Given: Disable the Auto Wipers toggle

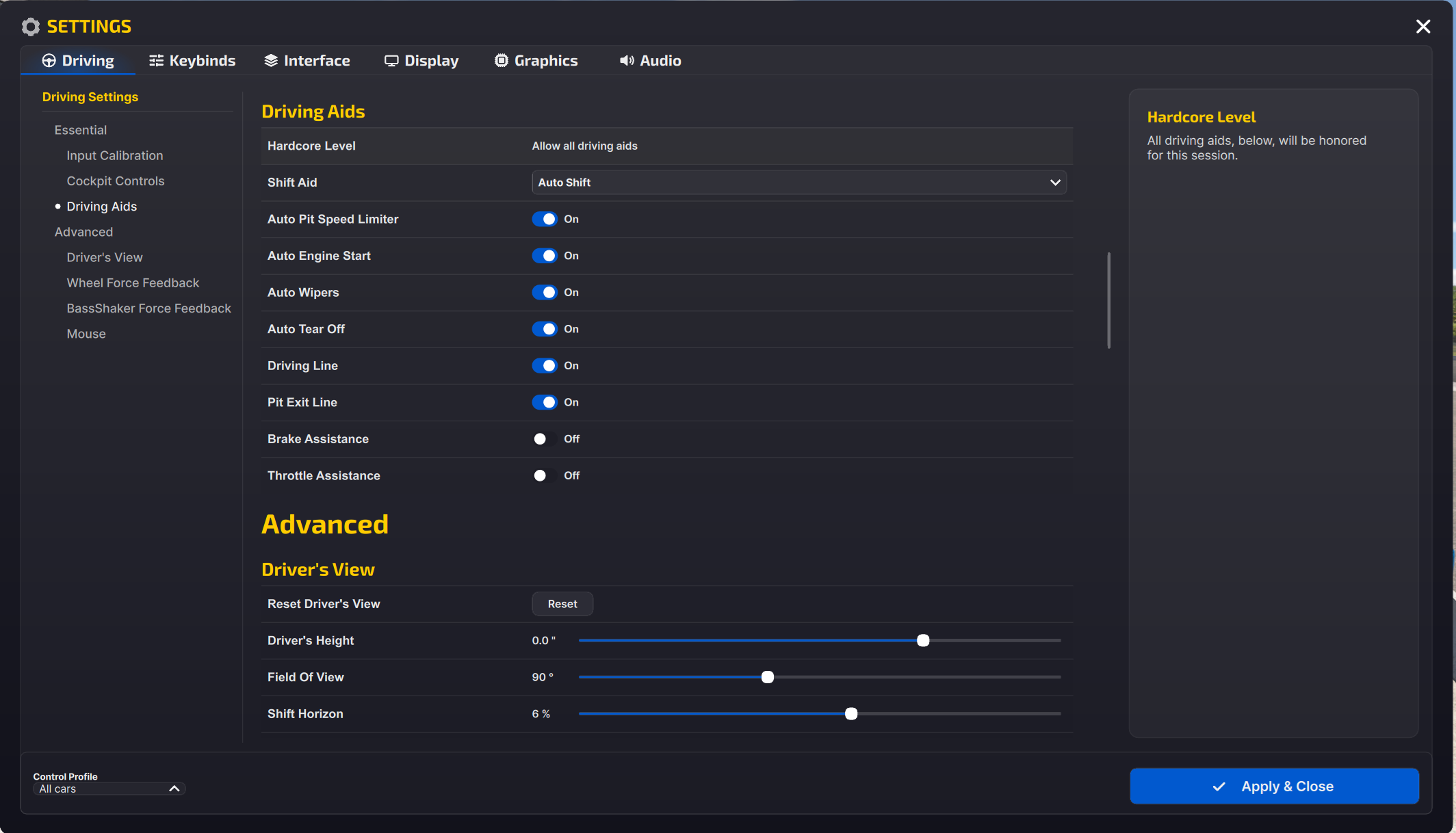Looking at the screenshot, I should coord(545,293).
